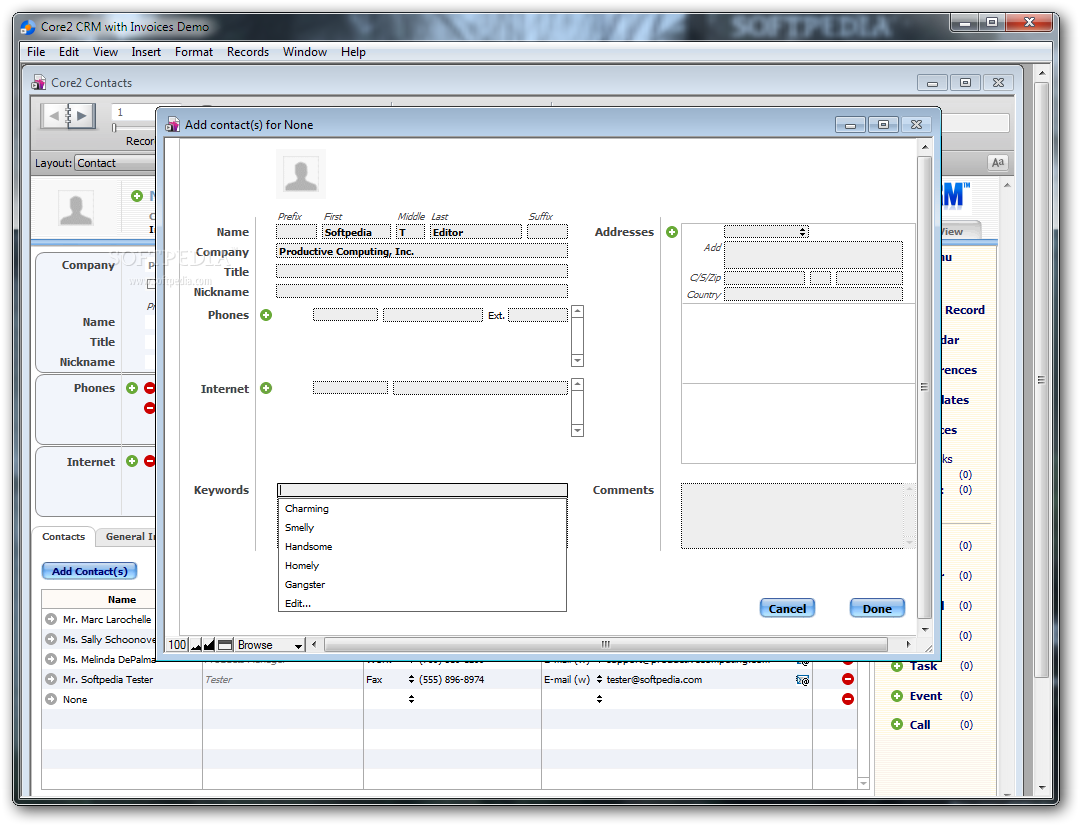Click arrow icon for the None row
1080x826 pixels.
tap(51, 699)
